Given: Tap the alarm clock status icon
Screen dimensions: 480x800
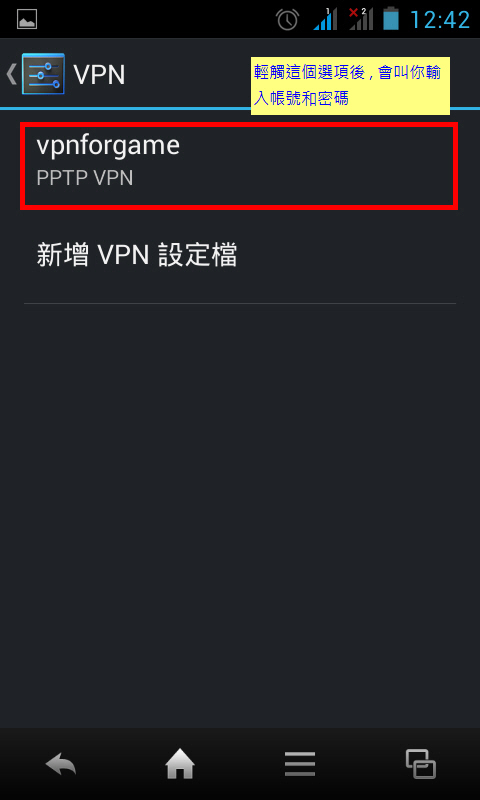Looking at the screenshot, I should tap(288, 19).
